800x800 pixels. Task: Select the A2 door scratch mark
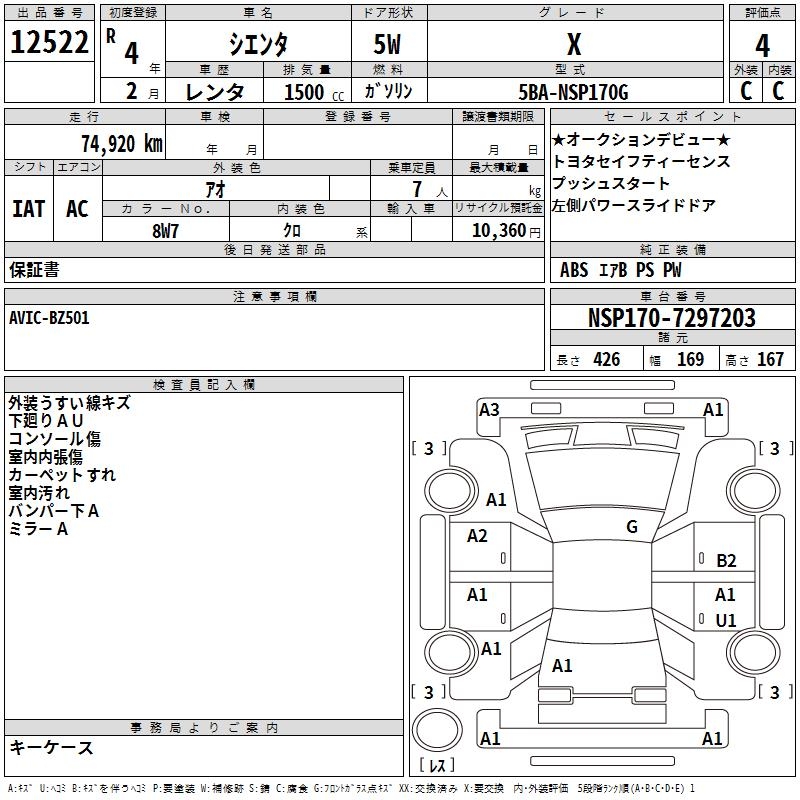coord(477,536)
